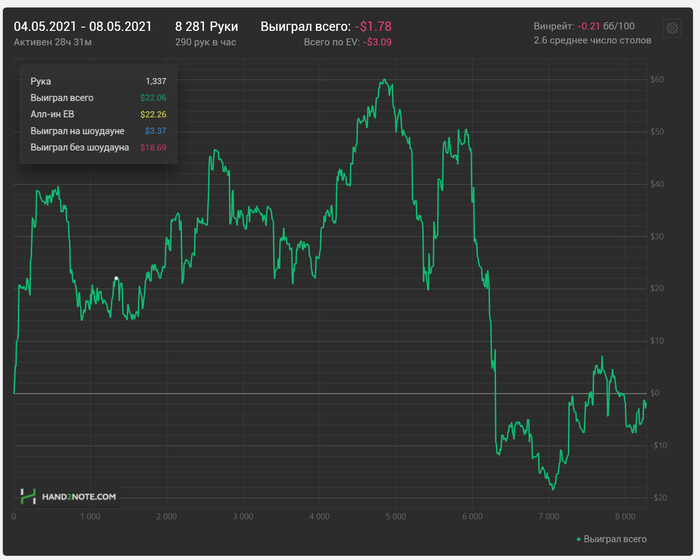Click the Hand2Note logo icon
Viewport: 700px width, 560px height.
pos(29,496)
